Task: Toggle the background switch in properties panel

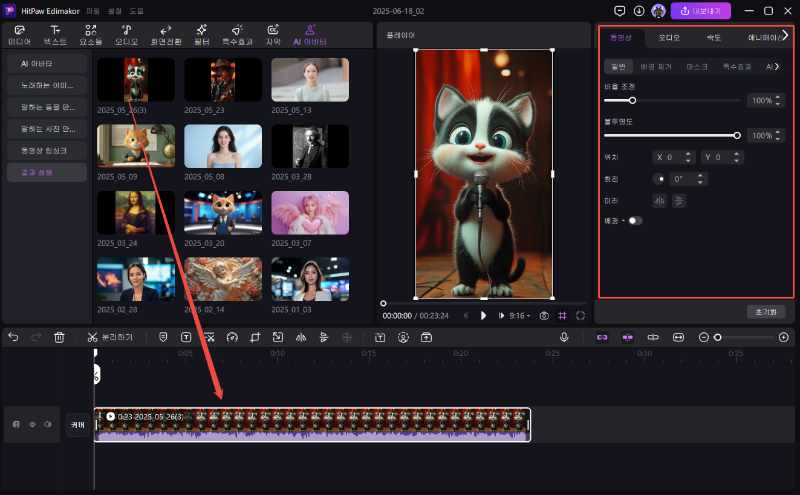Action: click(x=634, y=220)
